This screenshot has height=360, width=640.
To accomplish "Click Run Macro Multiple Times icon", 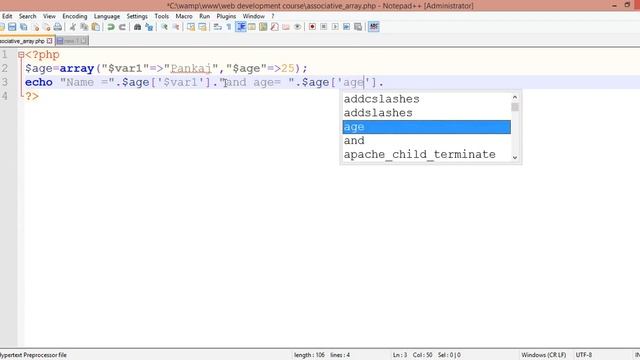I will [x=347, y=27].
